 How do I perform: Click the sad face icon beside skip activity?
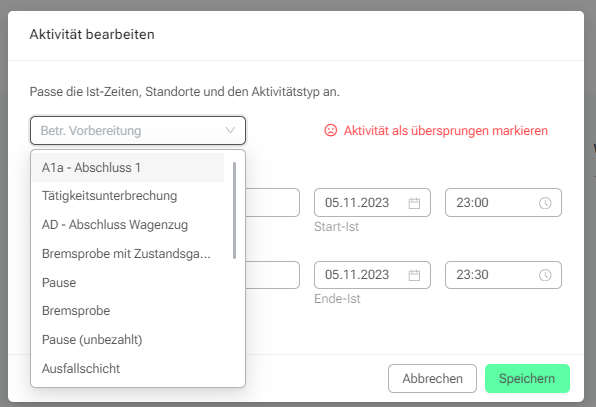click(x=330, y=130)
